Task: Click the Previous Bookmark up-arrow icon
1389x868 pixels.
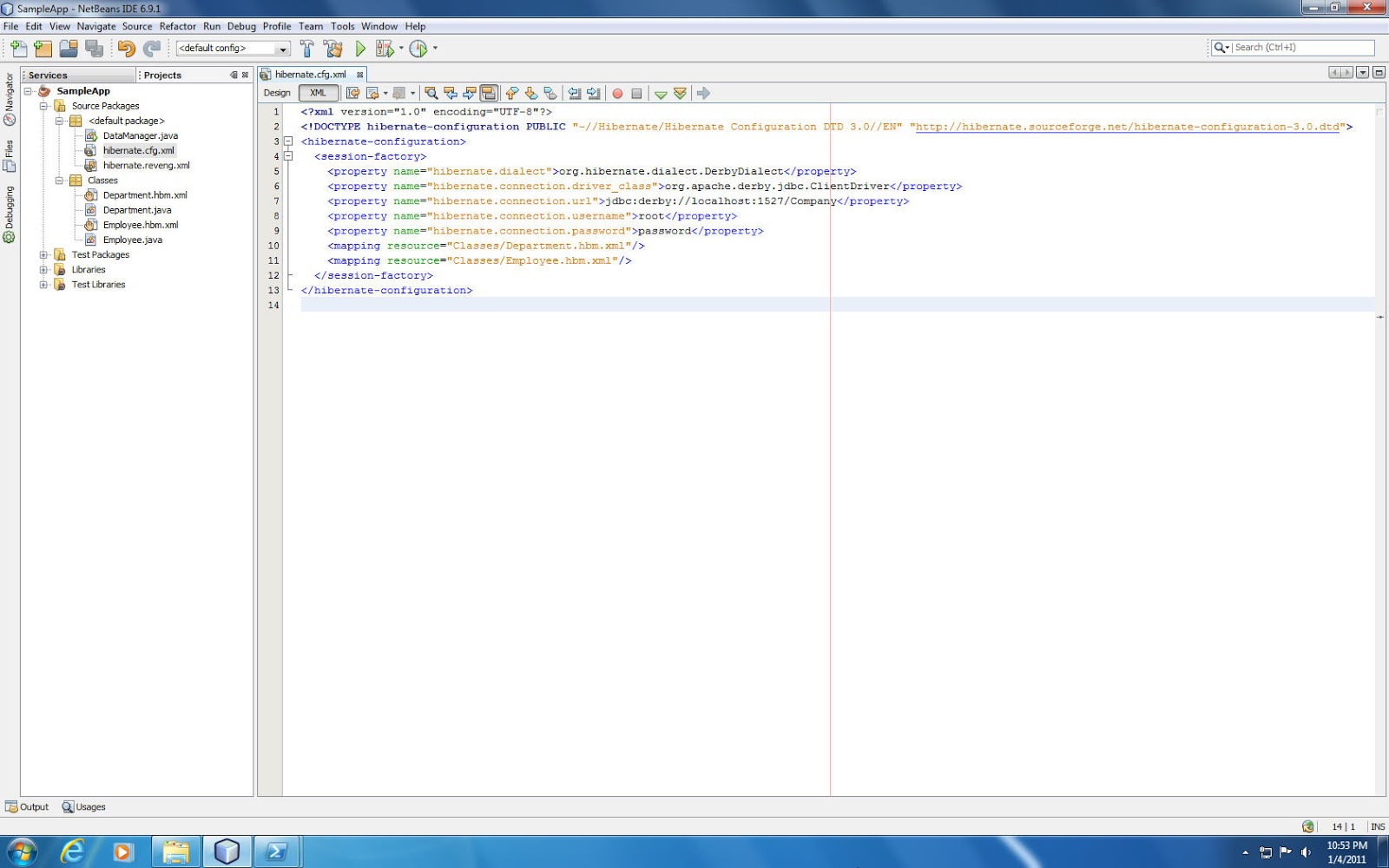Action: tap(511, 93)
